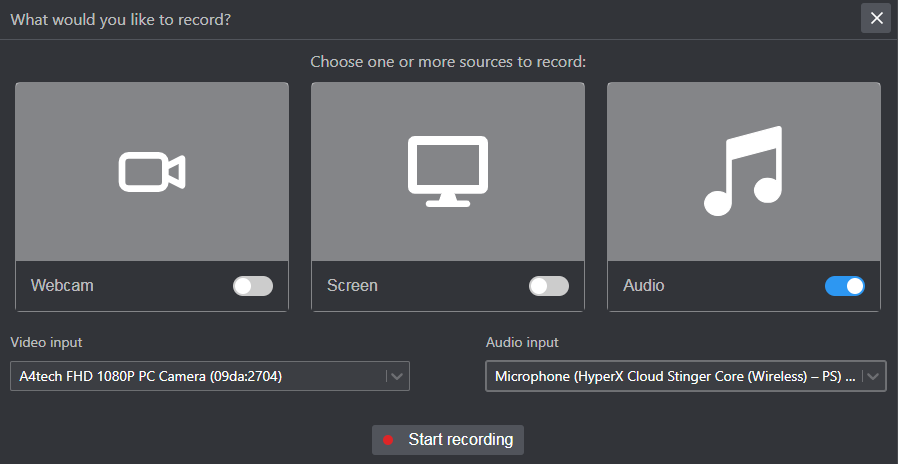Viewport: 898px width, 464px height.
Task: Open the Video input dropdown arrow
Action: click(397, 376)
